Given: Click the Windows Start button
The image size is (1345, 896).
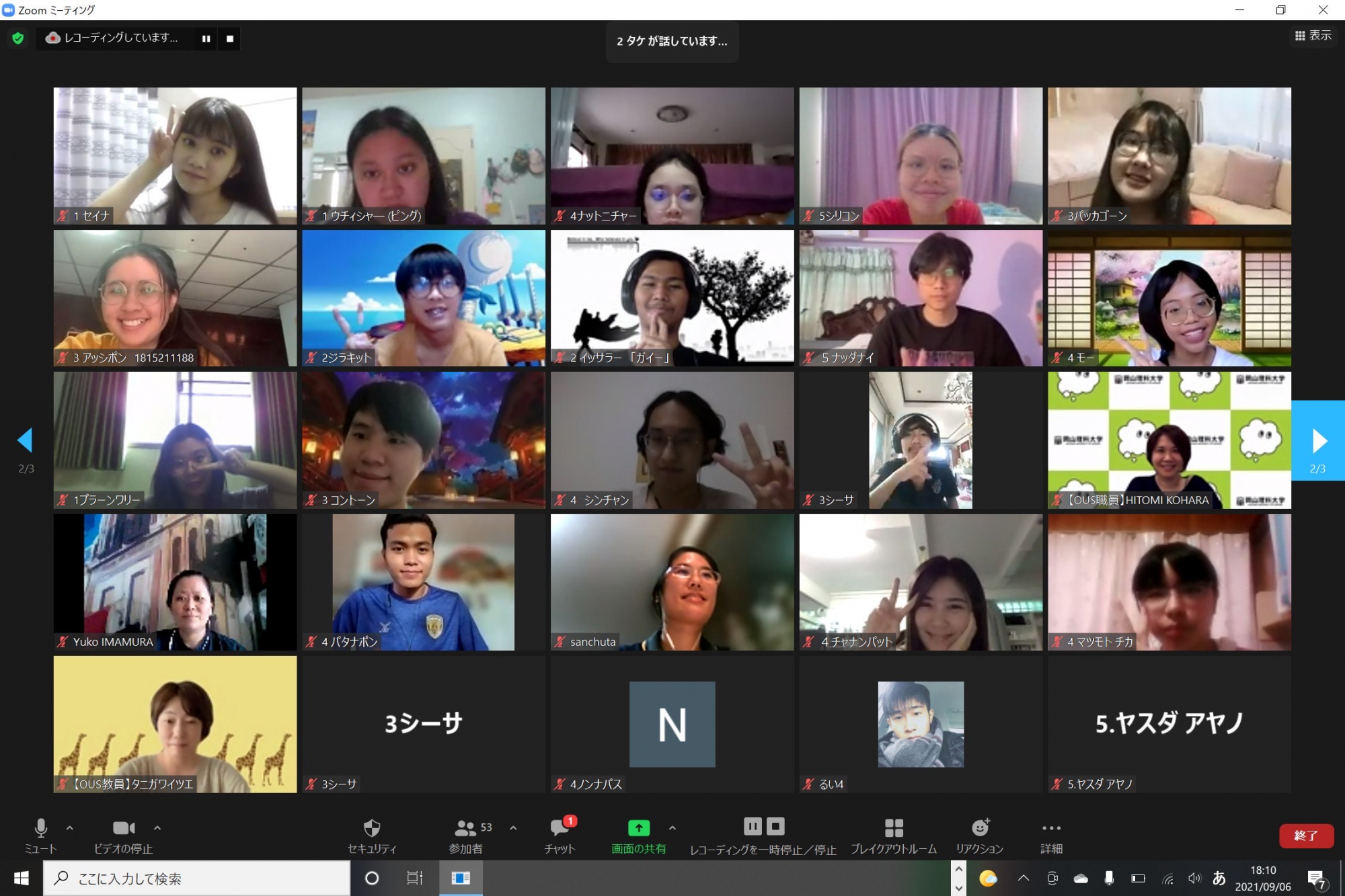Looking at the screenshot, I should coord(21,879).
